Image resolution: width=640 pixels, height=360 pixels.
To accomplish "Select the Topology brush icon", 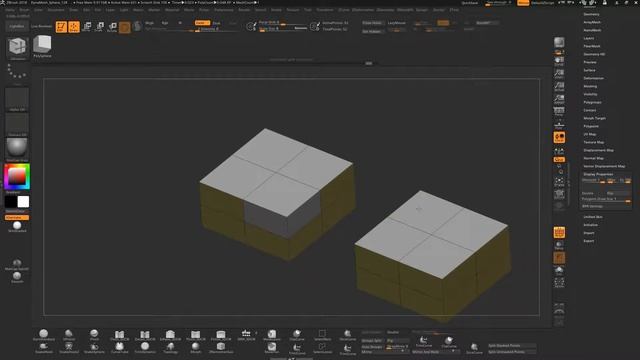I will (170, 347).
